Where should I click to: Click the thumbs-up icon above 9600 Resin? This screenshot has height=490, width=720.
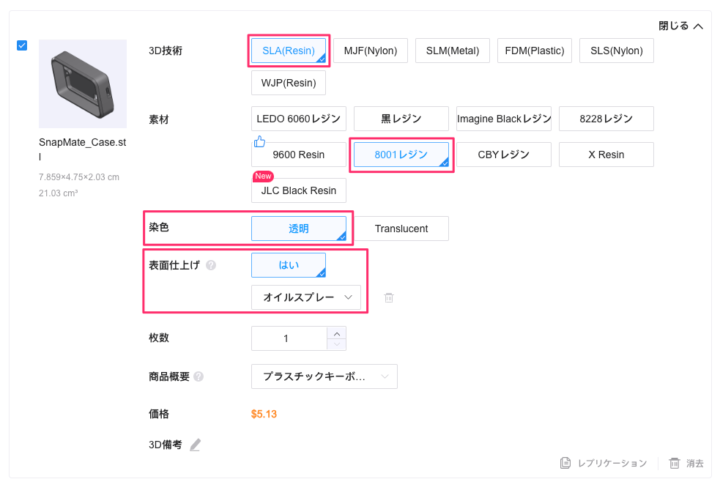pos(260,142)
